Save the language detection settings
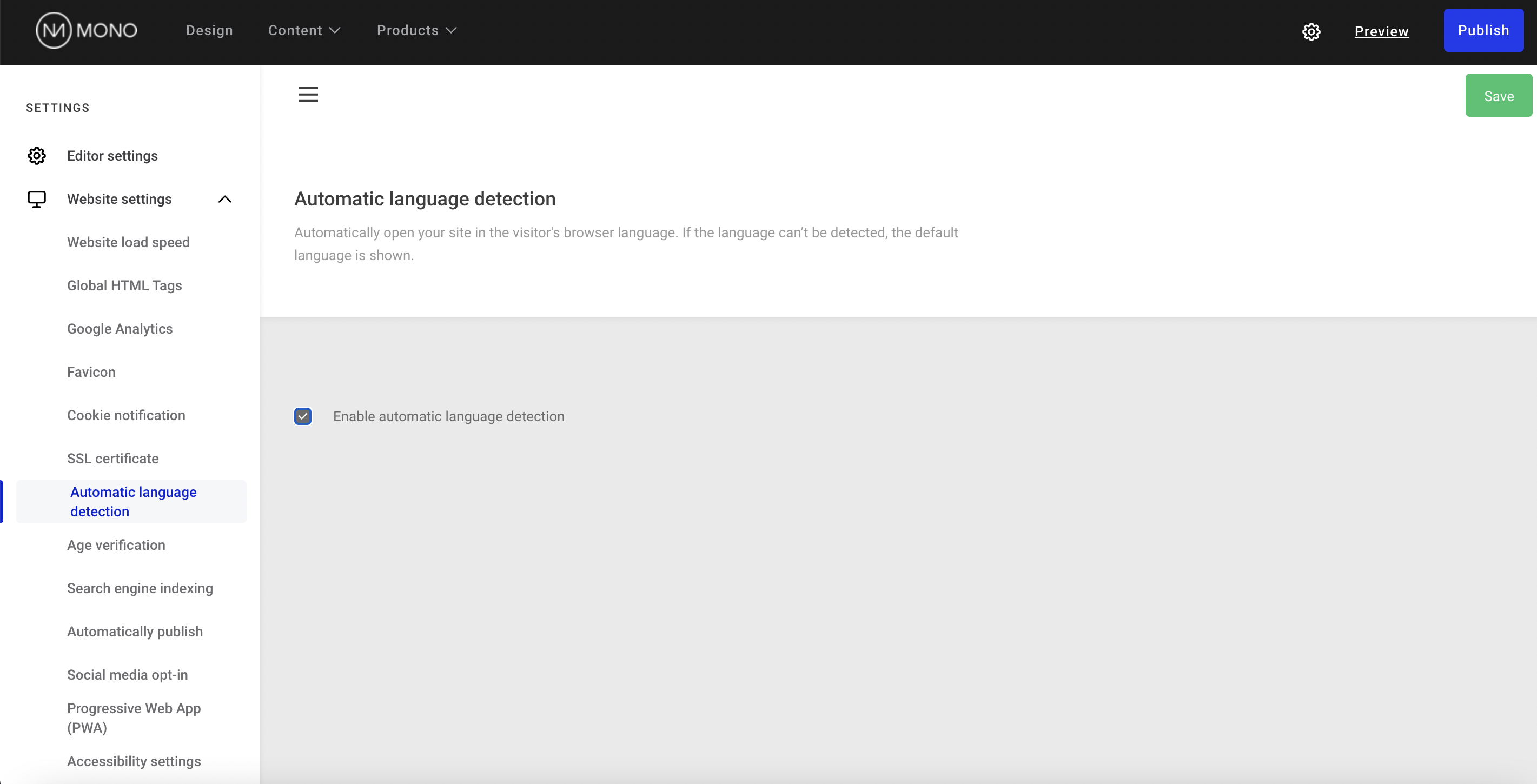Image resolution: width=1537 pixels, height=784 pixels. (x=1498, y=96)
